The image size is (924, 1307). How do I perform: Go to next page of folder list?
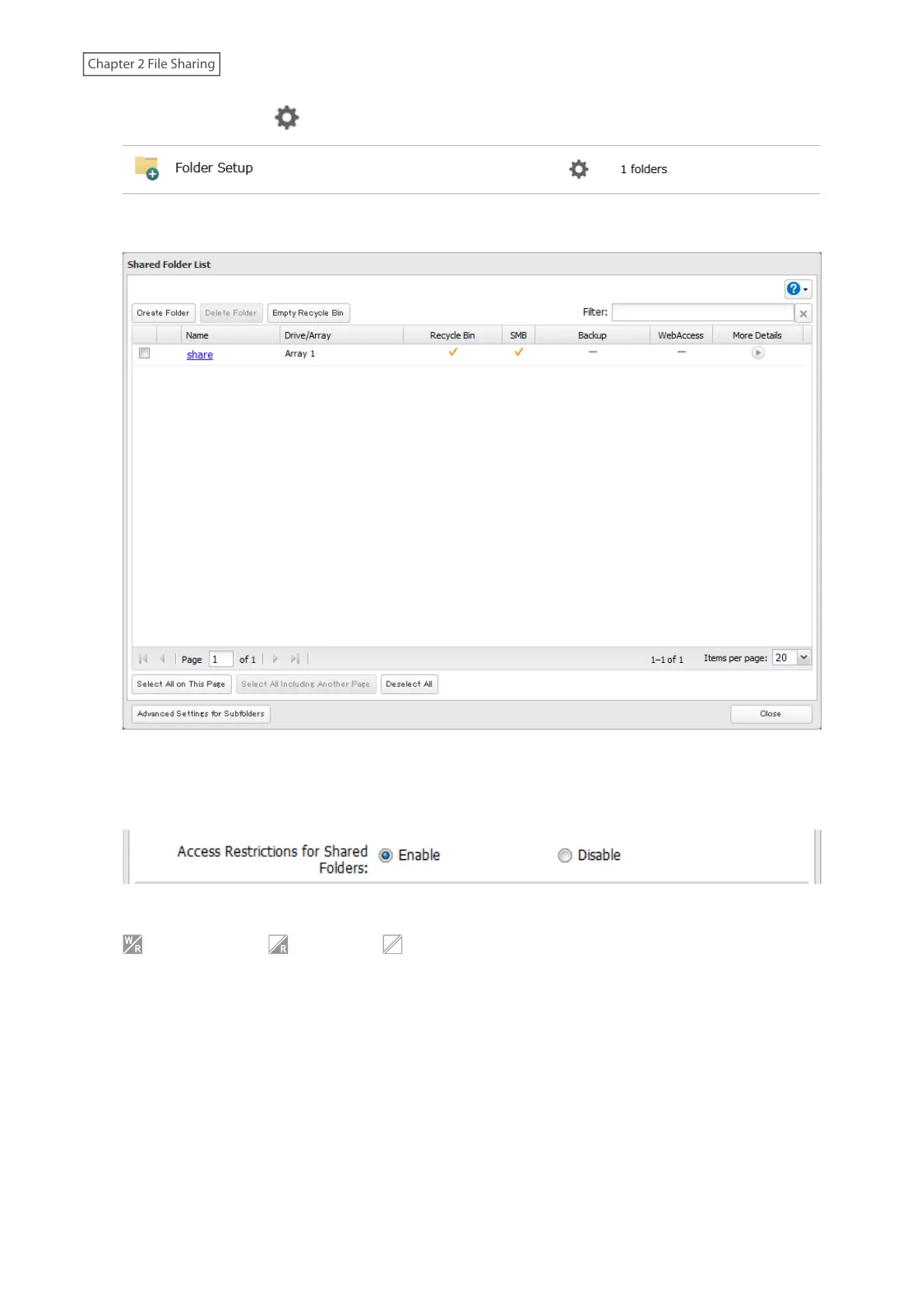pyautogui.click(x=275, y=659)
